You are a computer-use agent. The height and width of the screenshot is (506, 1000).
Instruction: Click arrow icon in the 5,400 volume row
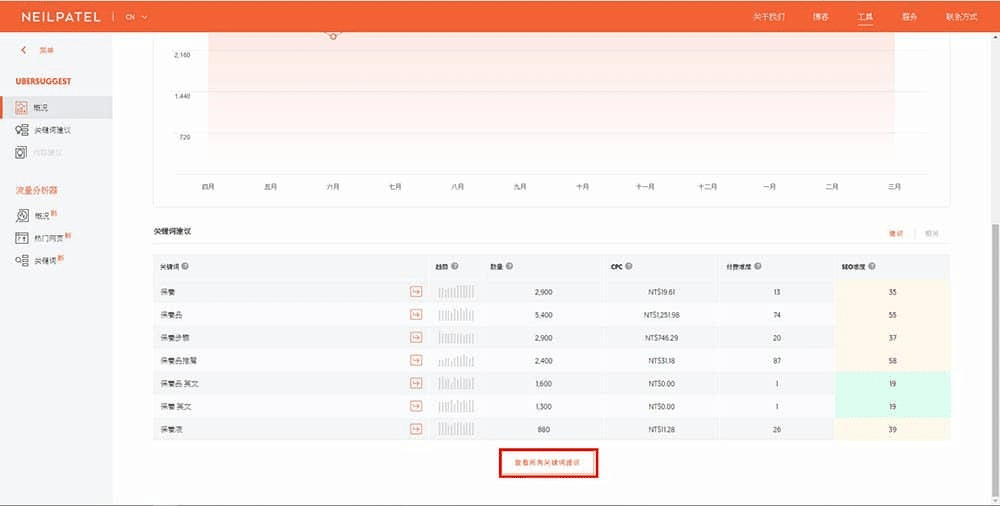click(x=416, y=315)
